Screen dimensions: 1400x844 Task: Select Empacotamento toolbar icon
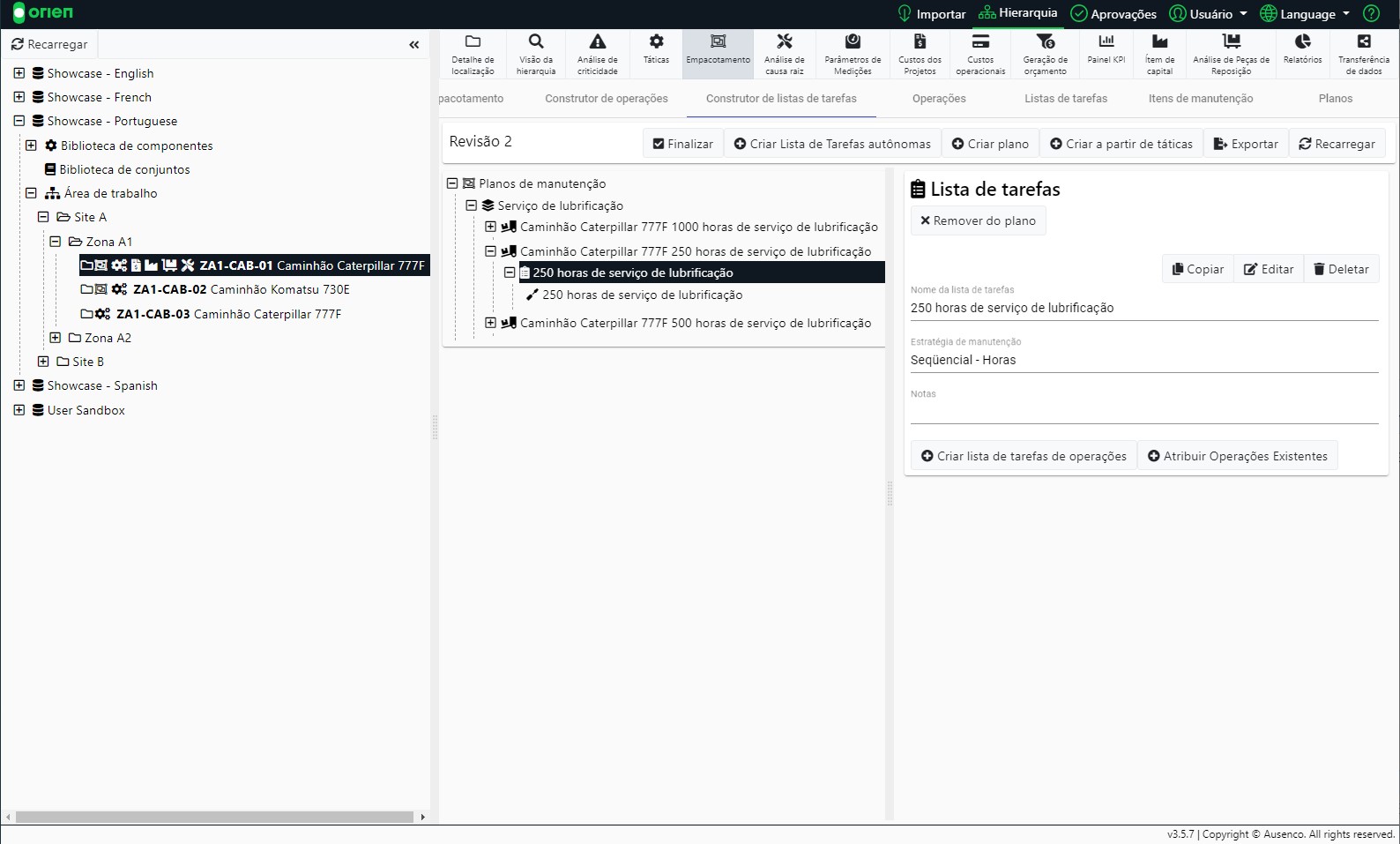tap(719, 54)
